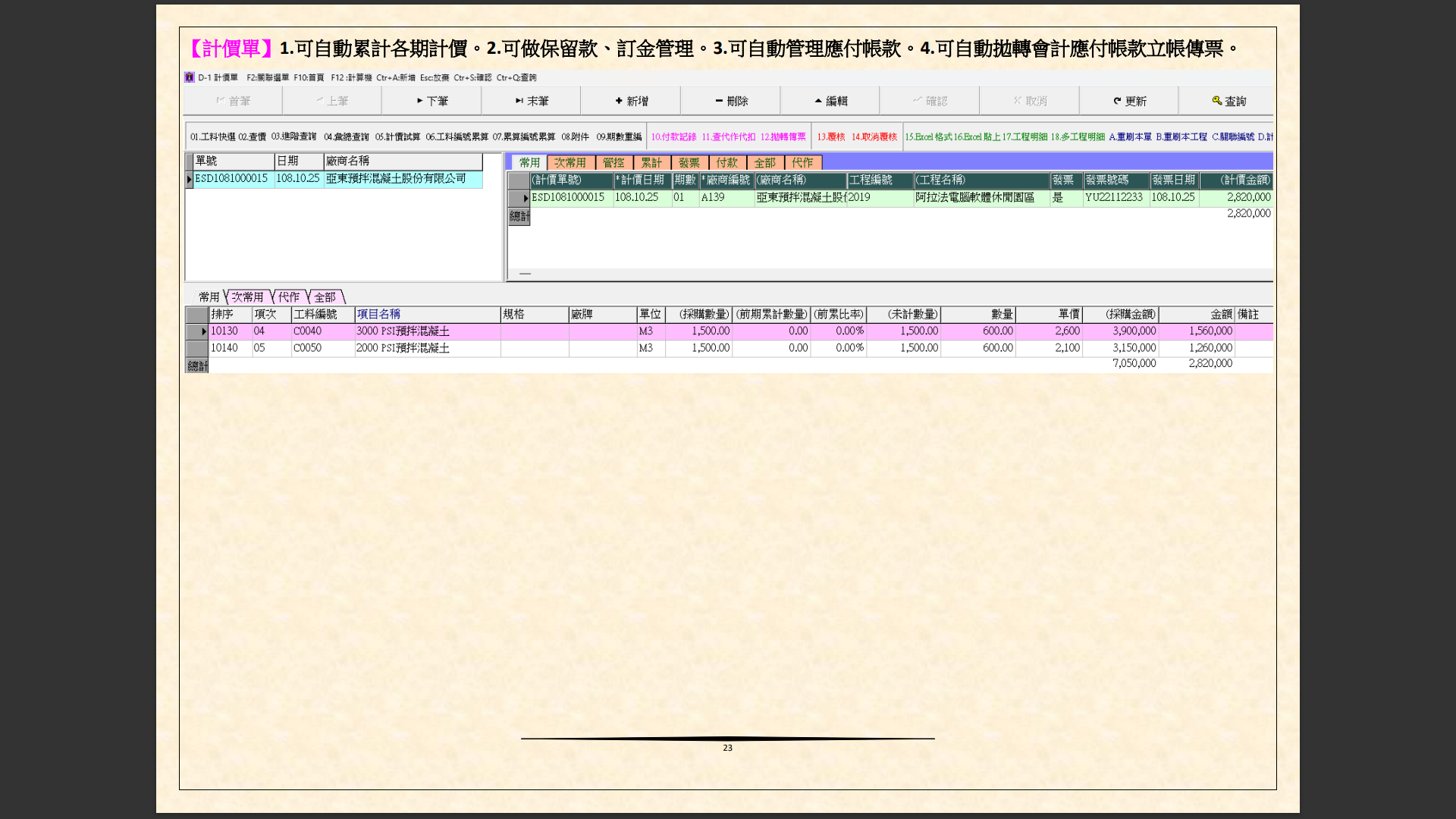Refresh data with 更新 button
Screen dimensions: 1456x819
pyautogui.click(x=1129, y=101)
